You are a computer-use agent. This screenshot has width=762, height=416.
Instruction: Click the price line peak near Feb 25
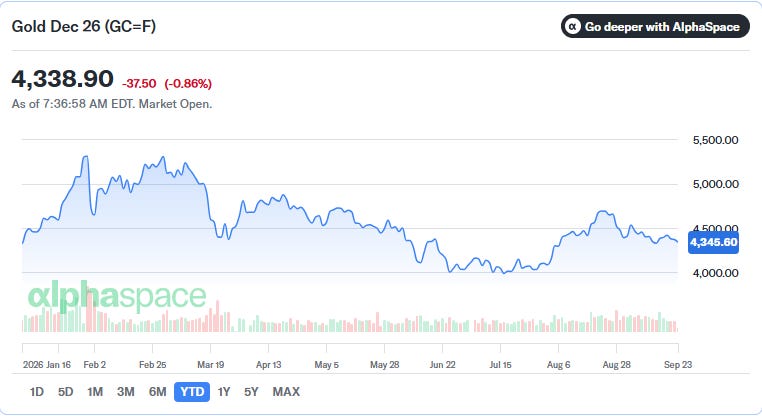pos(163,157)
